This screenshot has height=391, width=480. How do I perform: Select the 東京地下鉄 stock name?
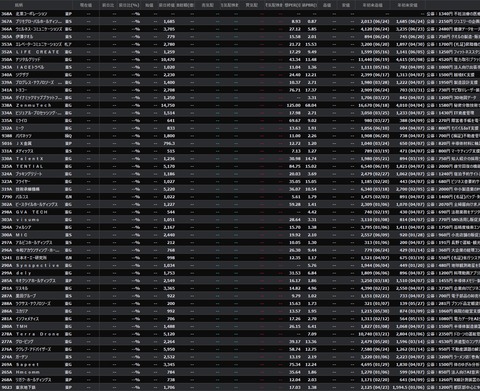[x=26, y=387]
